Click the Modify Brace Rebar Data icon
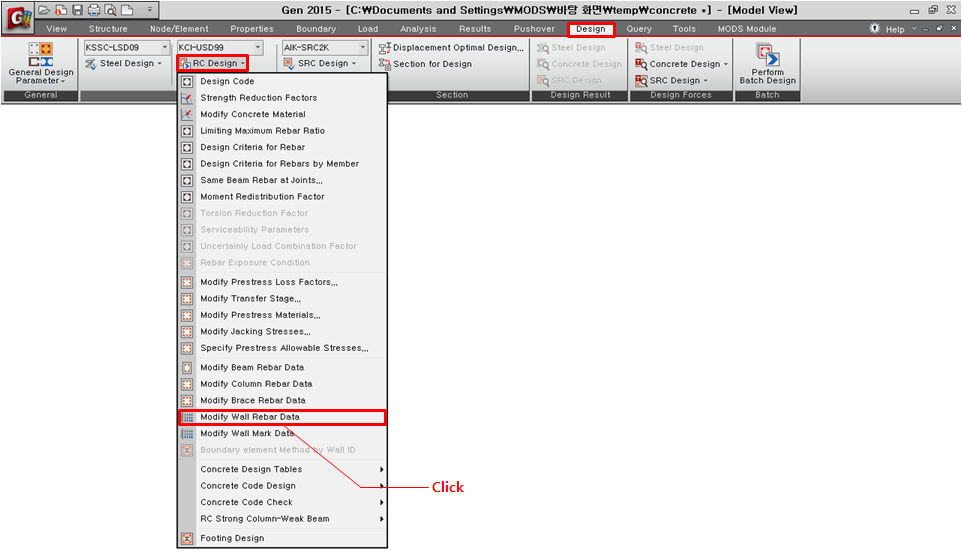The image size is (962, 554). pyautogui.click(x=187, y=401)
